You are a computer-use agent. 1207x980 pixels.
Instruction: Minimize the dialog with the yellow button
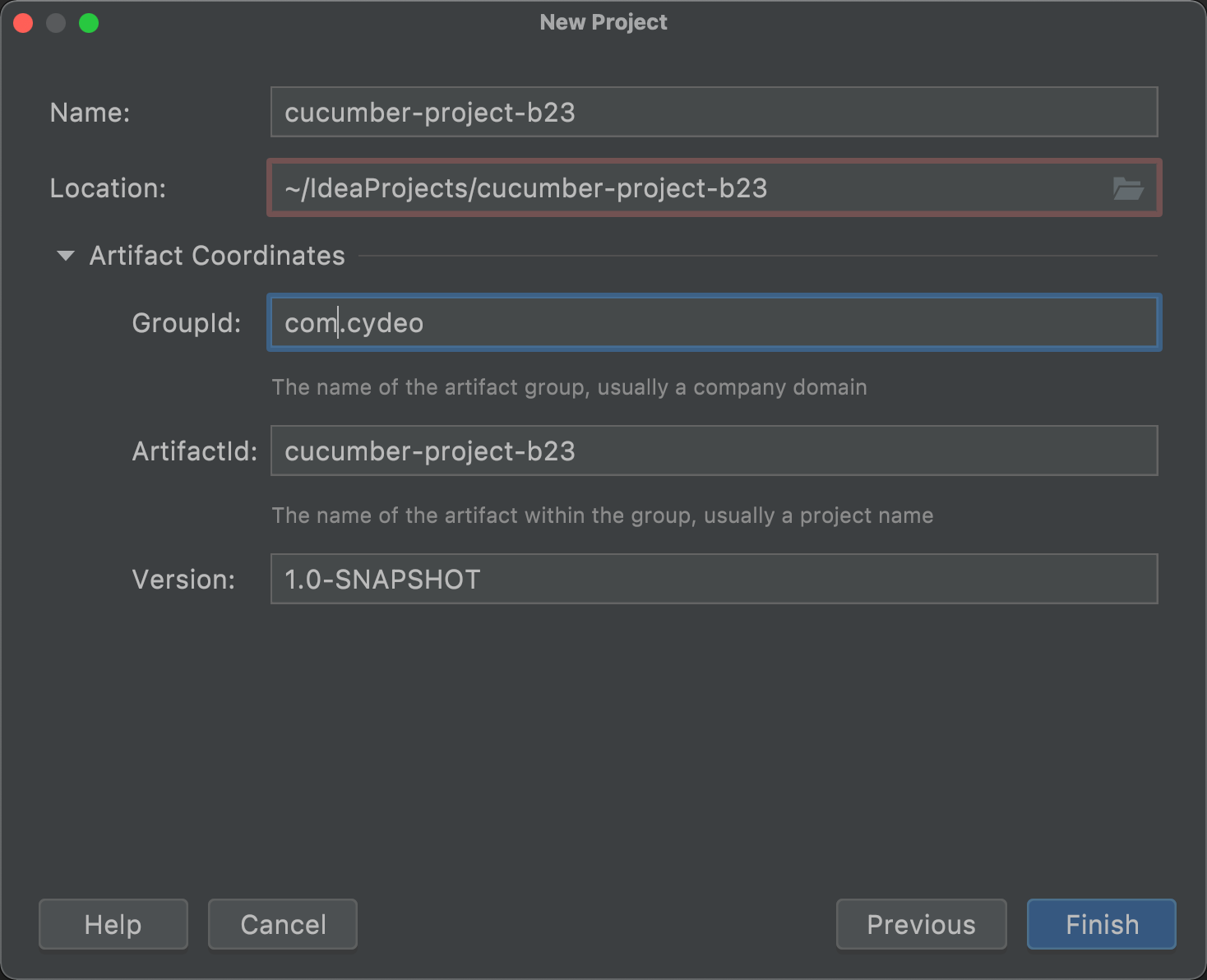[x=56, y=23]
